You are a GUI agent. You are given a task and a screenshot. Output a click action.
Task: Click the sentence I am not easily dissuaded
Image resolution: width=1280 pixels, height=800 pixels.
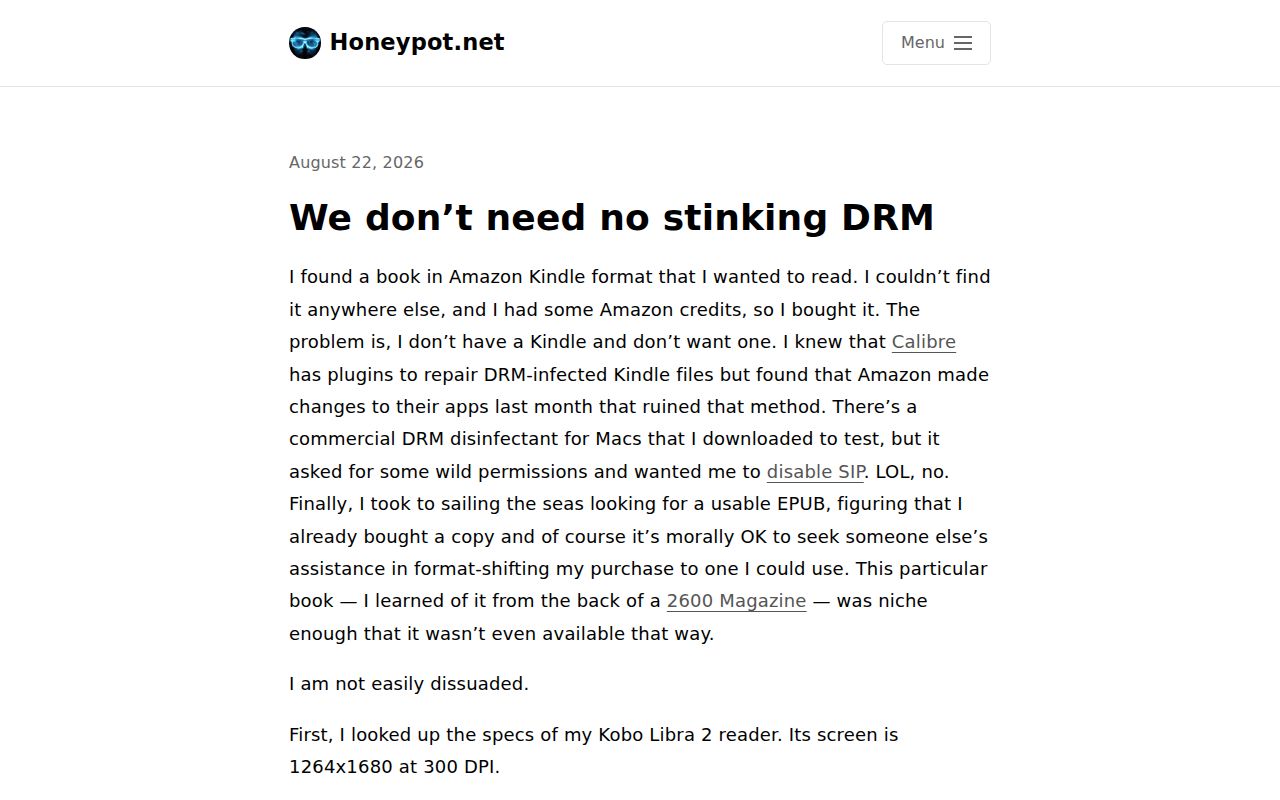(x=408, y=684)
